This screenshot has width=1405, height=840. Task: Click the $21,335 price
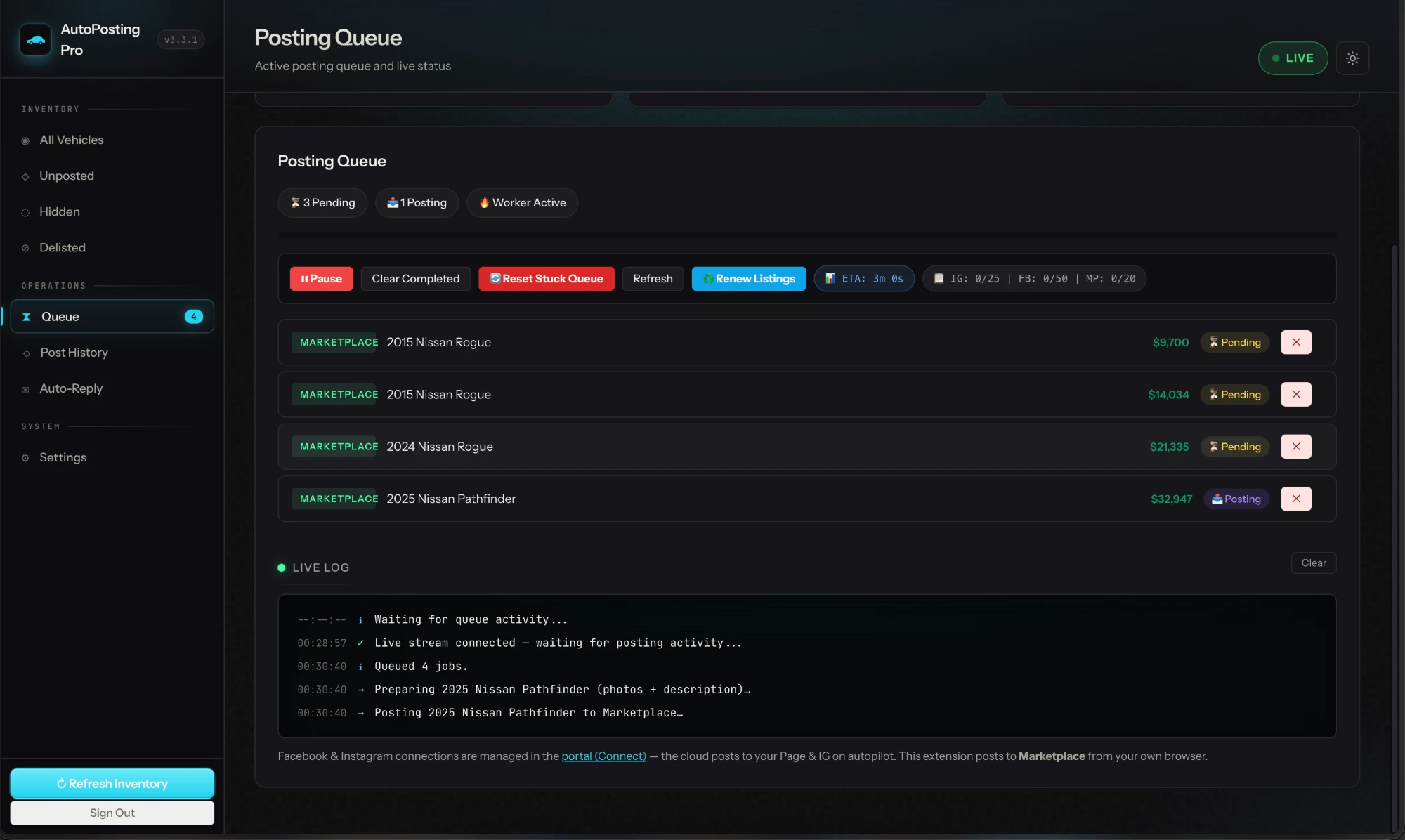[x=1169, y=447]
